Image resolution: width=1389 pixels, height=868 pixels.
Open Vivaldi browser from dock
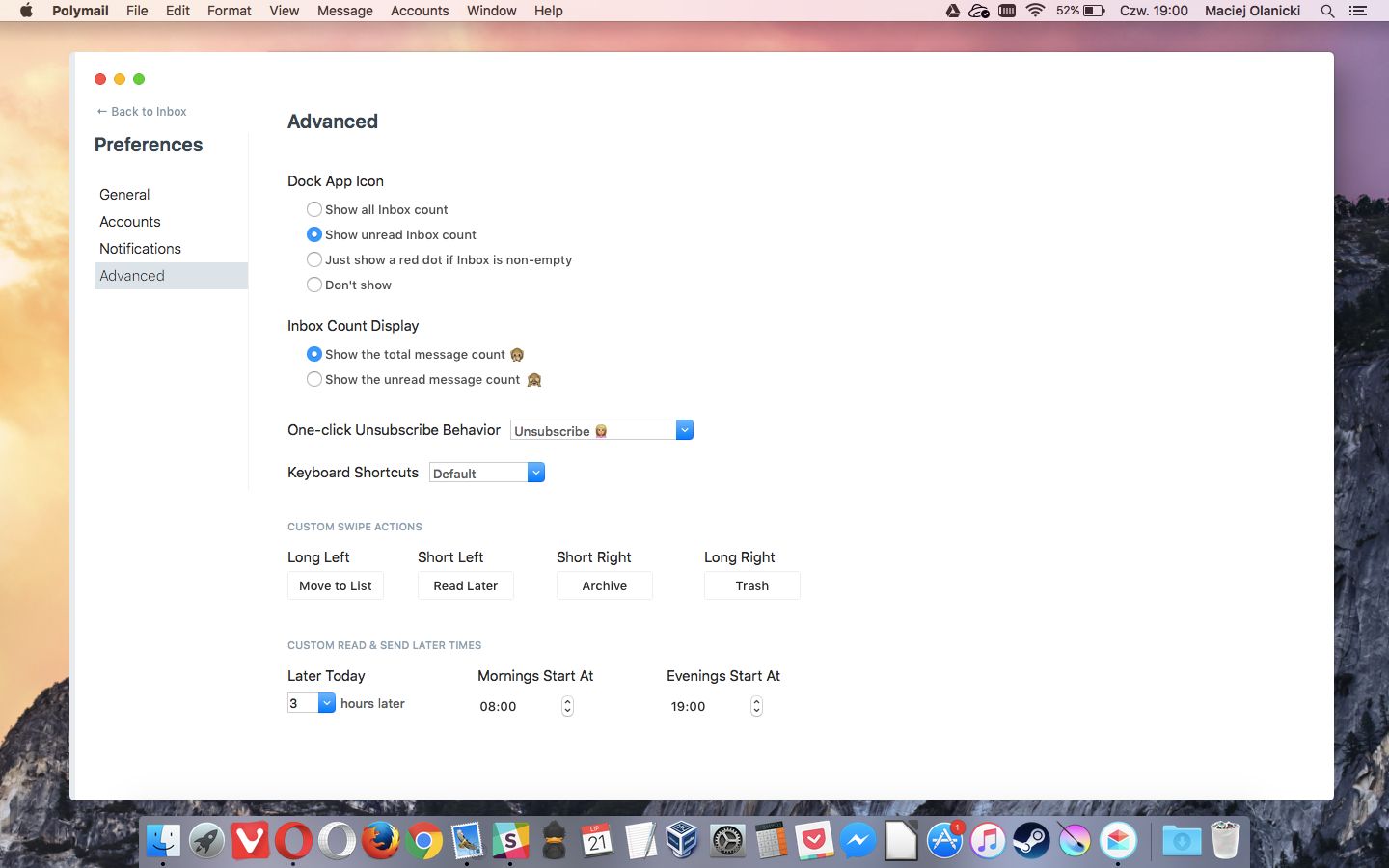tap(250, 841)
